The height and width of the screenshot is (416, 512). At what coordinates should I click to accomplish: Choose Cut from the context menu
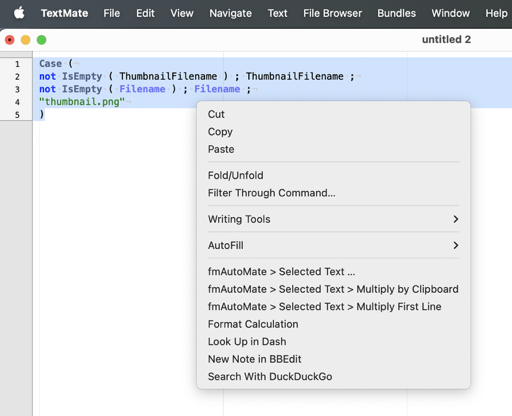click(333, 114)
